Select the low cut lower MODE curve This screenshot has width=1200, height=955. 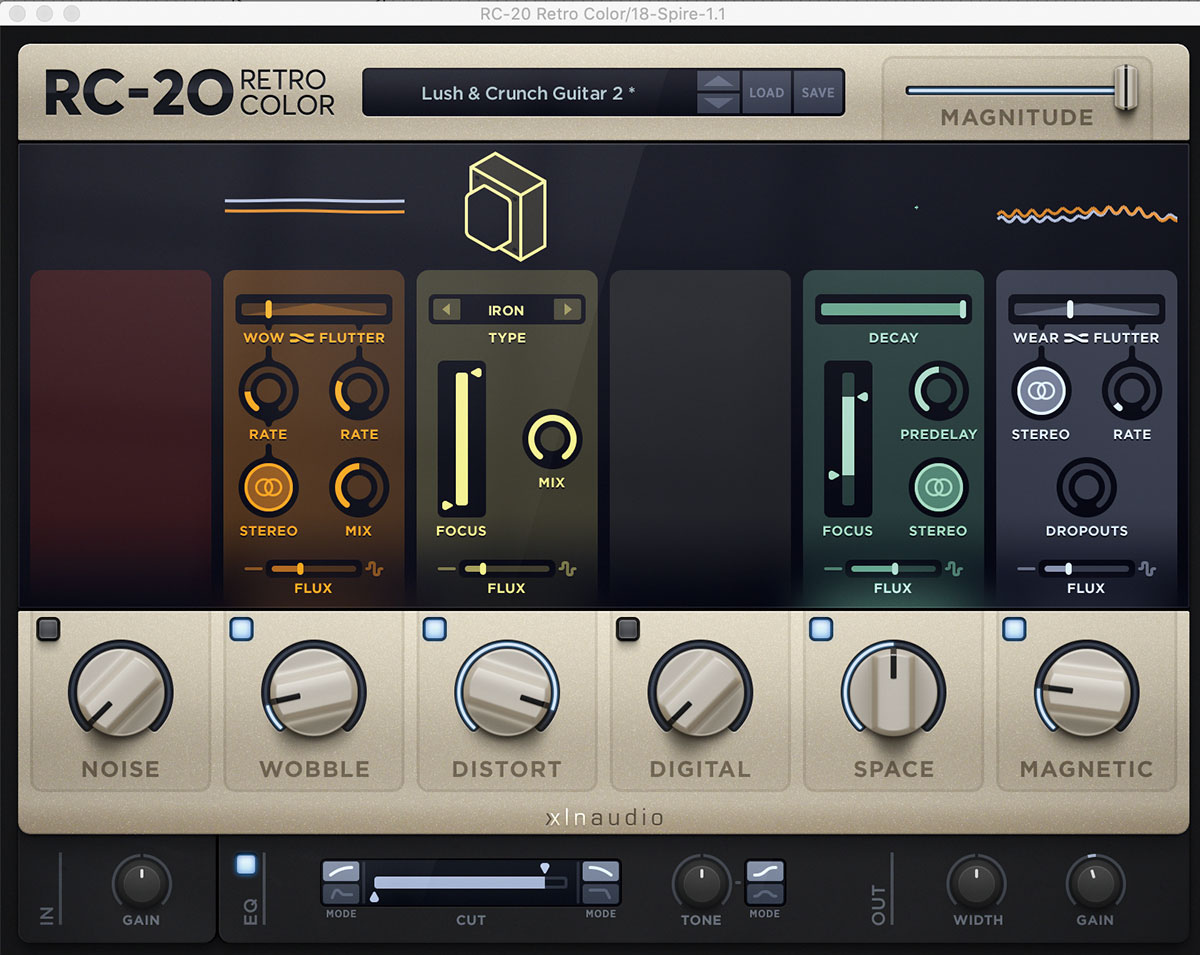(x=341, y=894)
